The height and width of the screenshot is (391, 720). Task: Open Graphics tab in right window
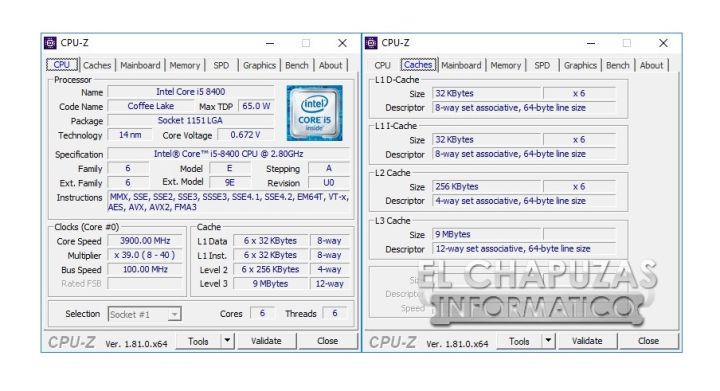point(580,65)
